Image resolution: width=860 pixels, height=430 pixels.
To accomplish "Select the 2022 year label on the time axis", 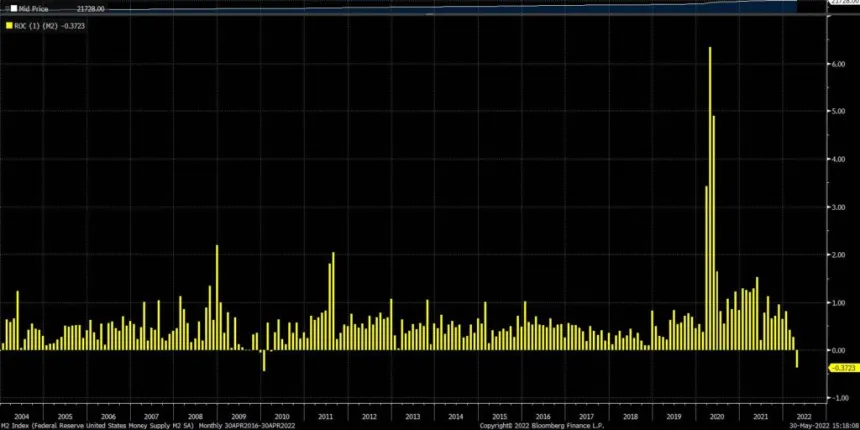I will [x=805, y=415].
